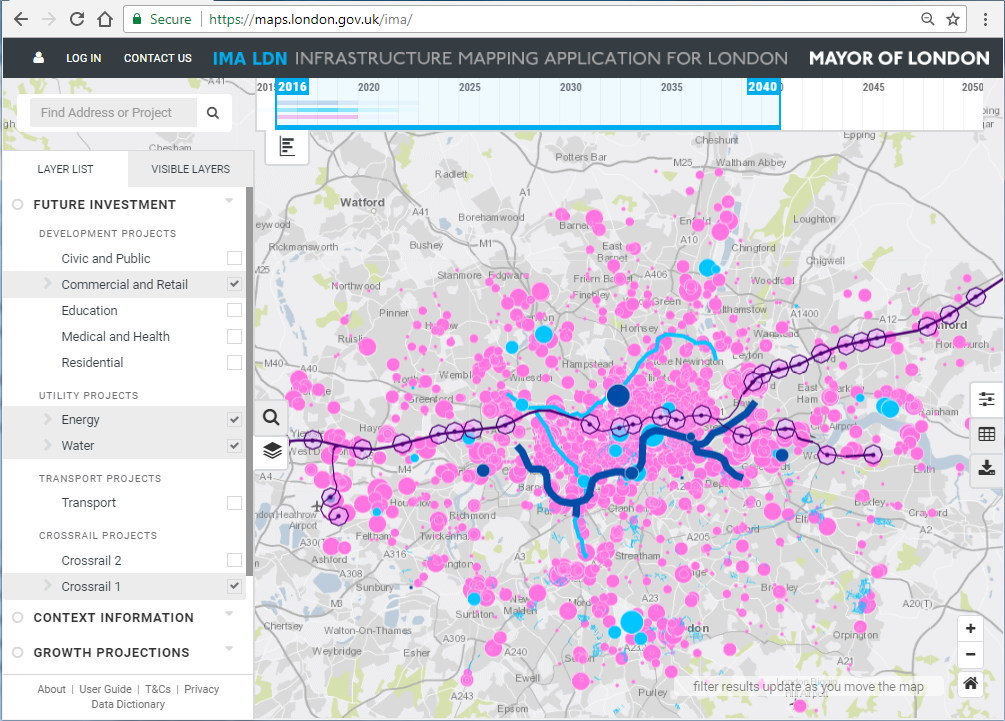Click the search magnifier icon in address box
This screenshot has width=1005, height=721.
click(213, 113)
